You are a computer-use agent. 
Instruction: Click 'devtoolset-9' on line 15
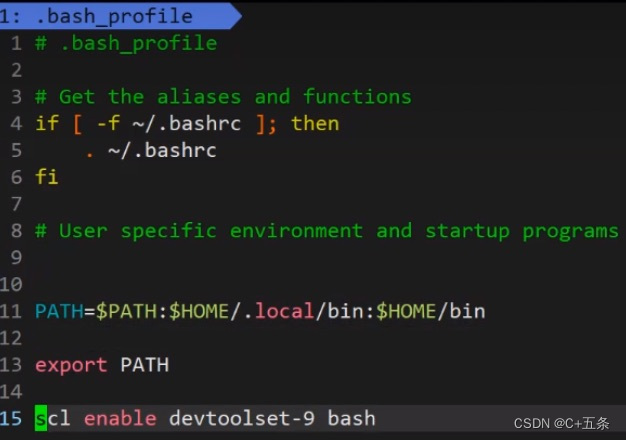pyautogui.click(x=242, y=418)
